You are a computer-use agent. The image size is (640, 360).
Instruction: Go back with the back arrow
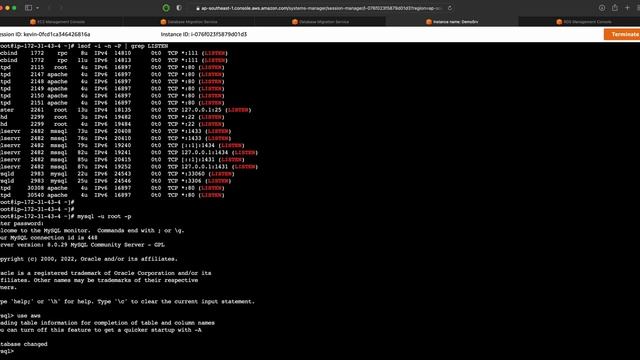click(x=49, y=8)
